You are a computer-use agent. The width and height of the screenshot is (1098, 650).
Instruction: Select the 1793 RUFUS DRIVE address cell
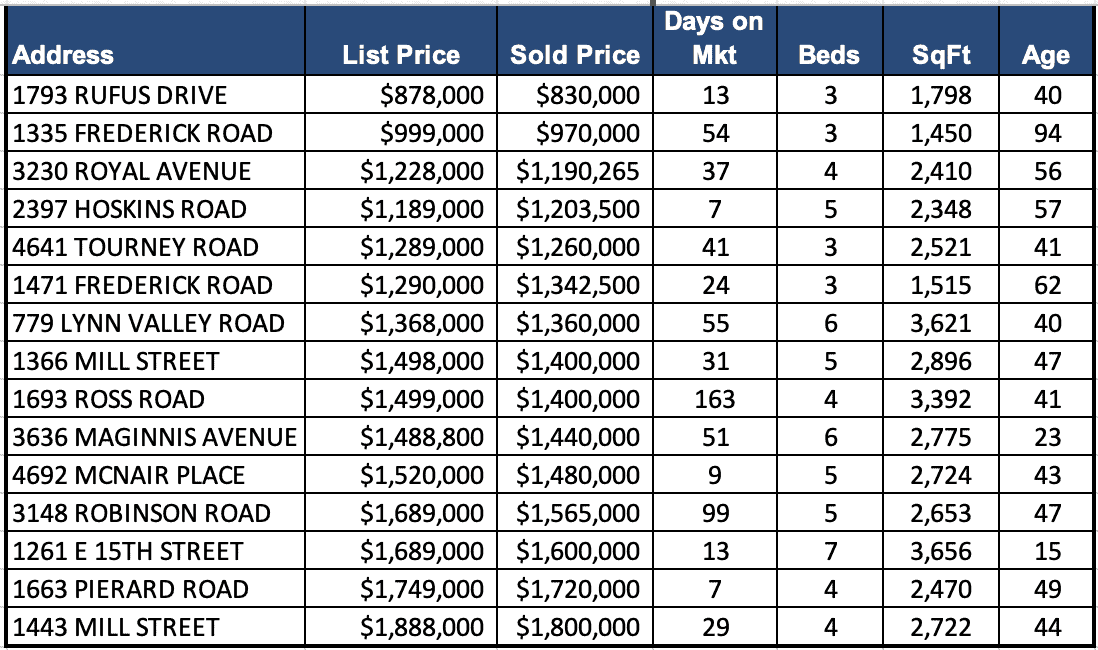coord(120,95)
